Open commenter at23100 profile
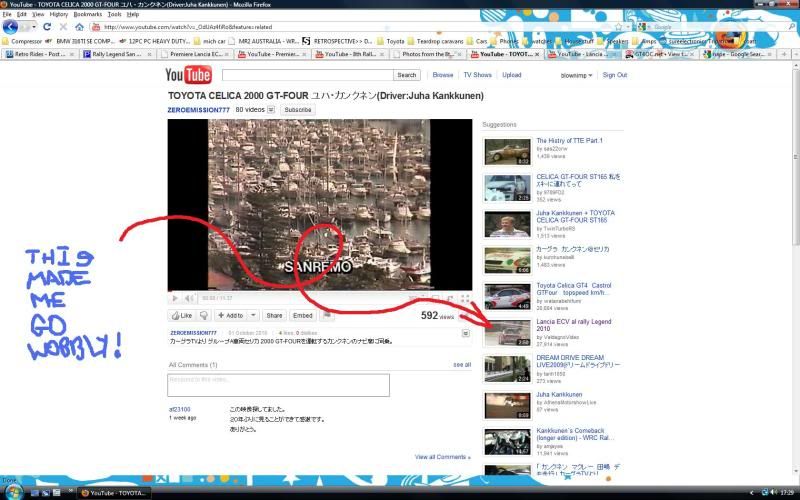The height and width of the screenshot is (500, 800). pyautogui.click(x=180, y=409)
